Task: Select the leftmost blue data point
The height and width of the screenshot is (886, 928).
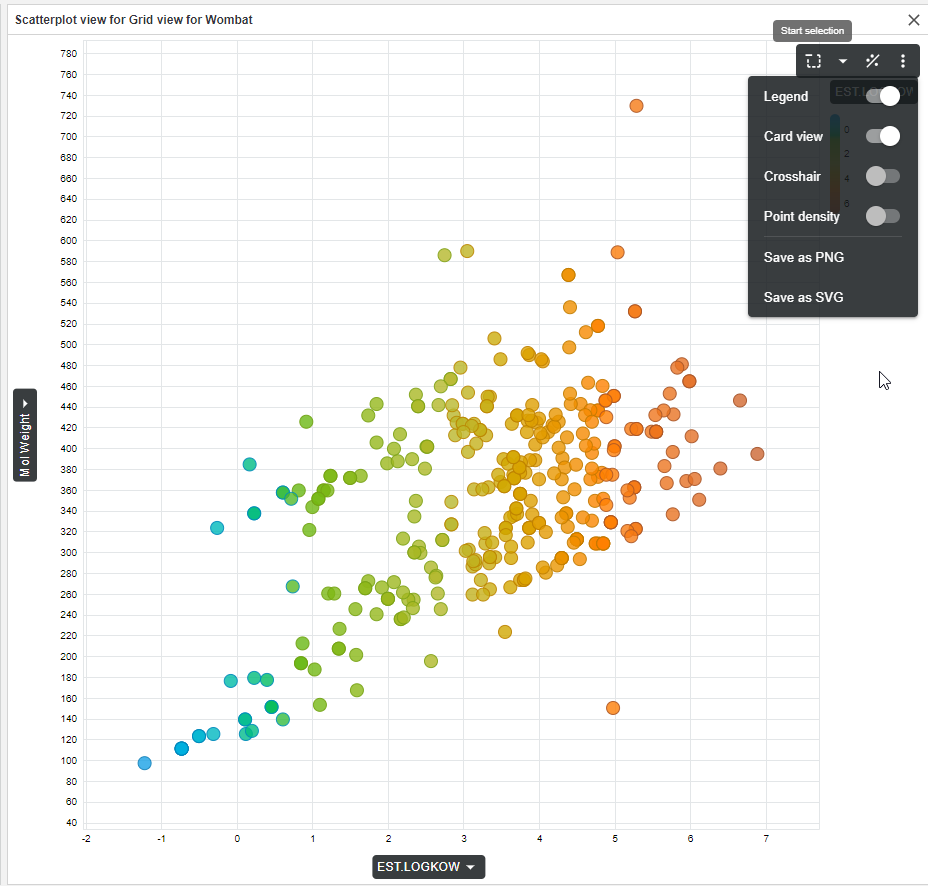Action: point(145,763)
